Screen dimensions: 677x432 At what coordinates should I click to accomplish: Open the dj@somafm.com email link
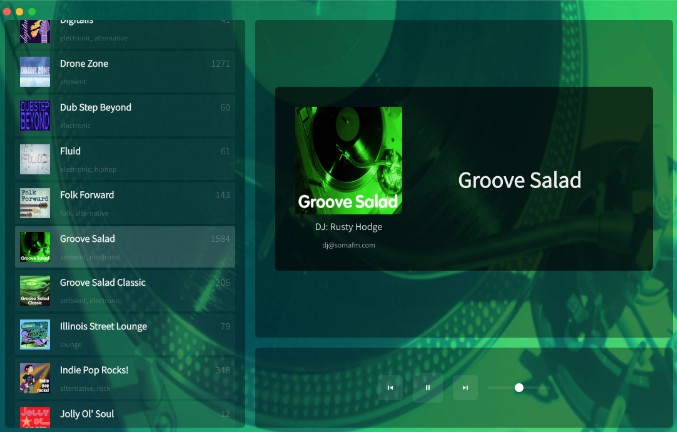point(348,245)
